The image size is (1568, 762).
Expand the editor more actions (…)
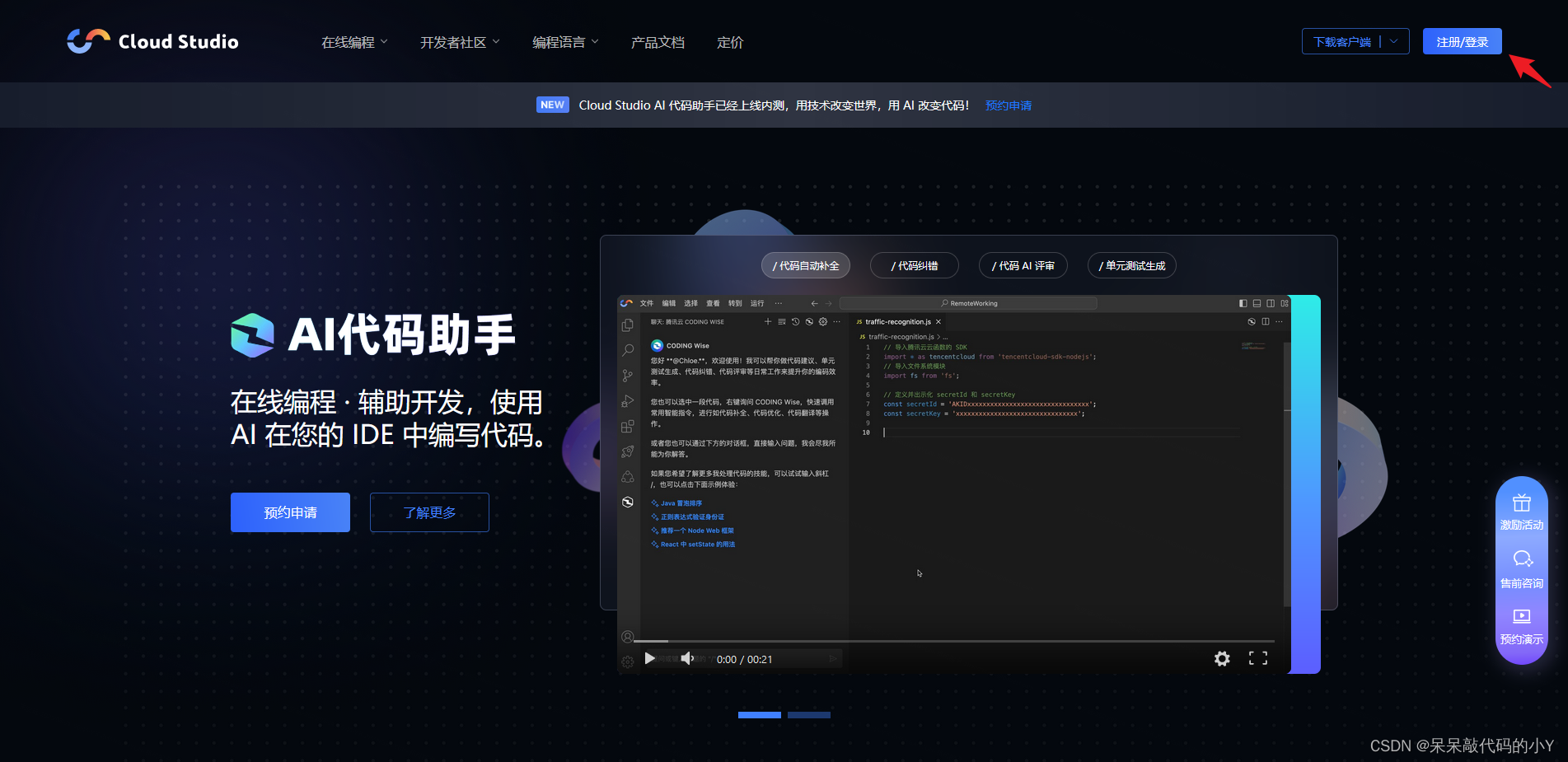[x=1279, y=322]
